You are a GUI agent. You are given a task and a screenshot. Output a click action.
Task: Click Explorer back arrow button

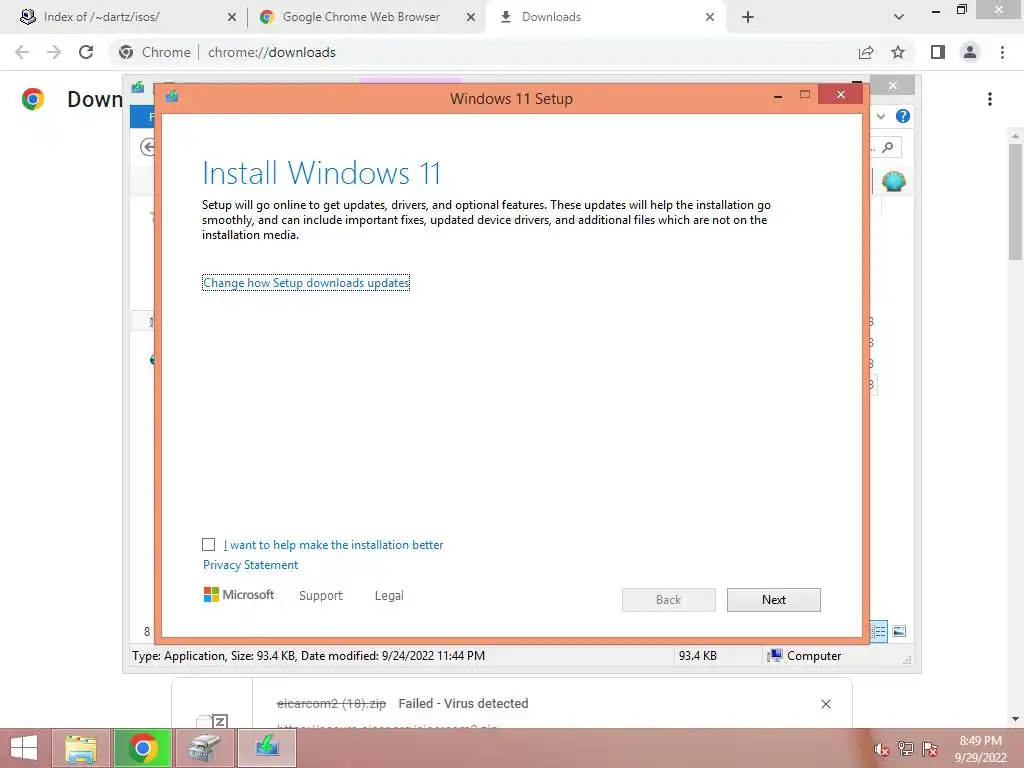coord(148,147)
